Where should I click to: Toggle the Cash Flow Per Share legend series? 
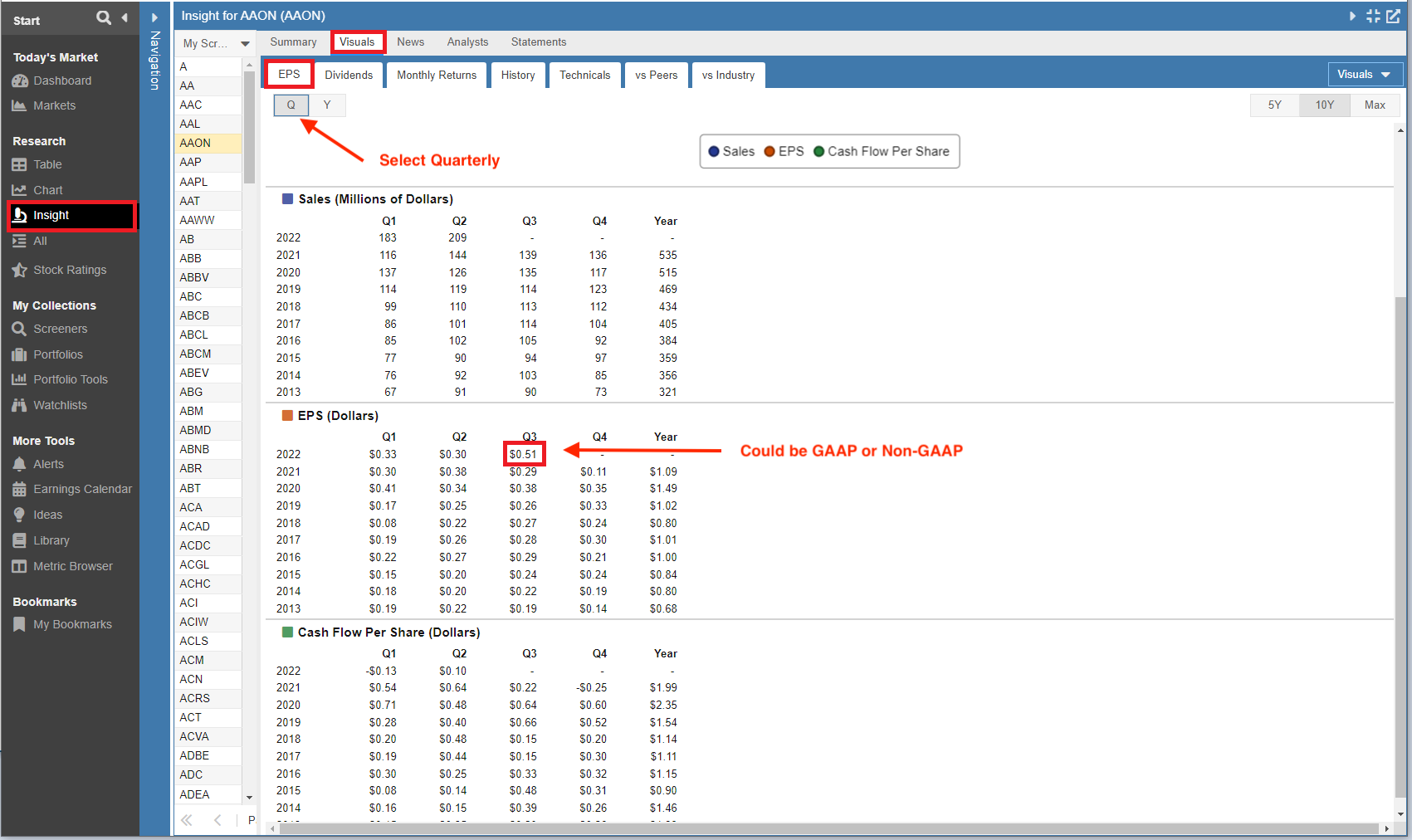(882, 152)
